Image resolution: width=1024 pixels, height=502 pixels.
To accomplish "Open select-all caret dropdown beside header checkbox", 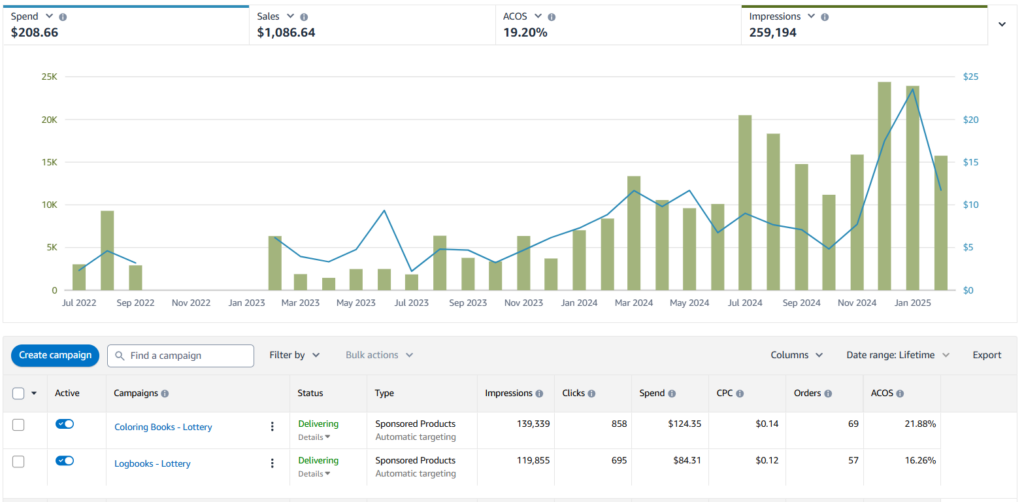I will (x=34, y=394).
